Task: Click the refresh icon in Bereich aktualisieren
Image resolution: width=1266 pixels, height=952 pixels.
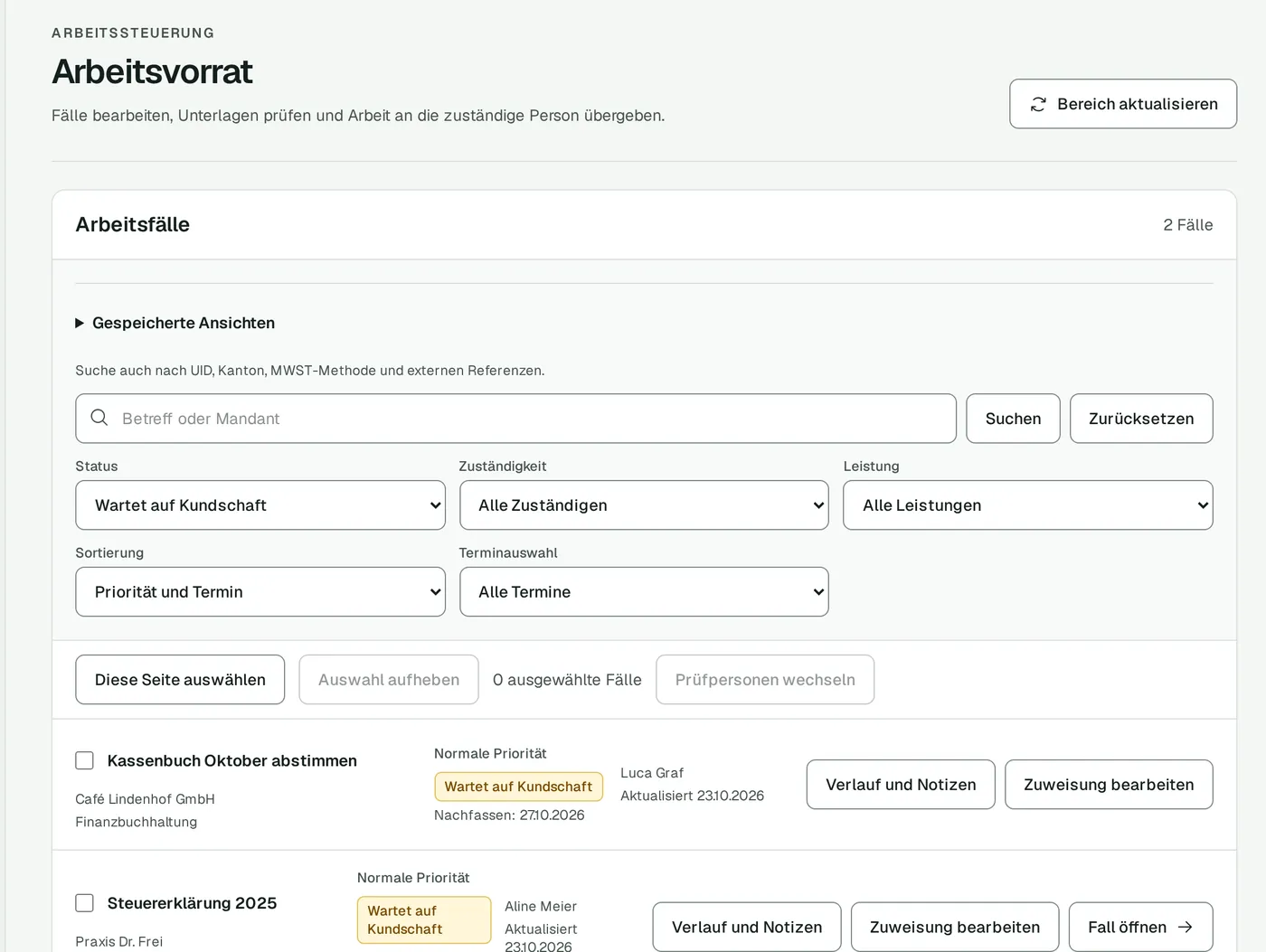Action: [x=1038, y=104]
